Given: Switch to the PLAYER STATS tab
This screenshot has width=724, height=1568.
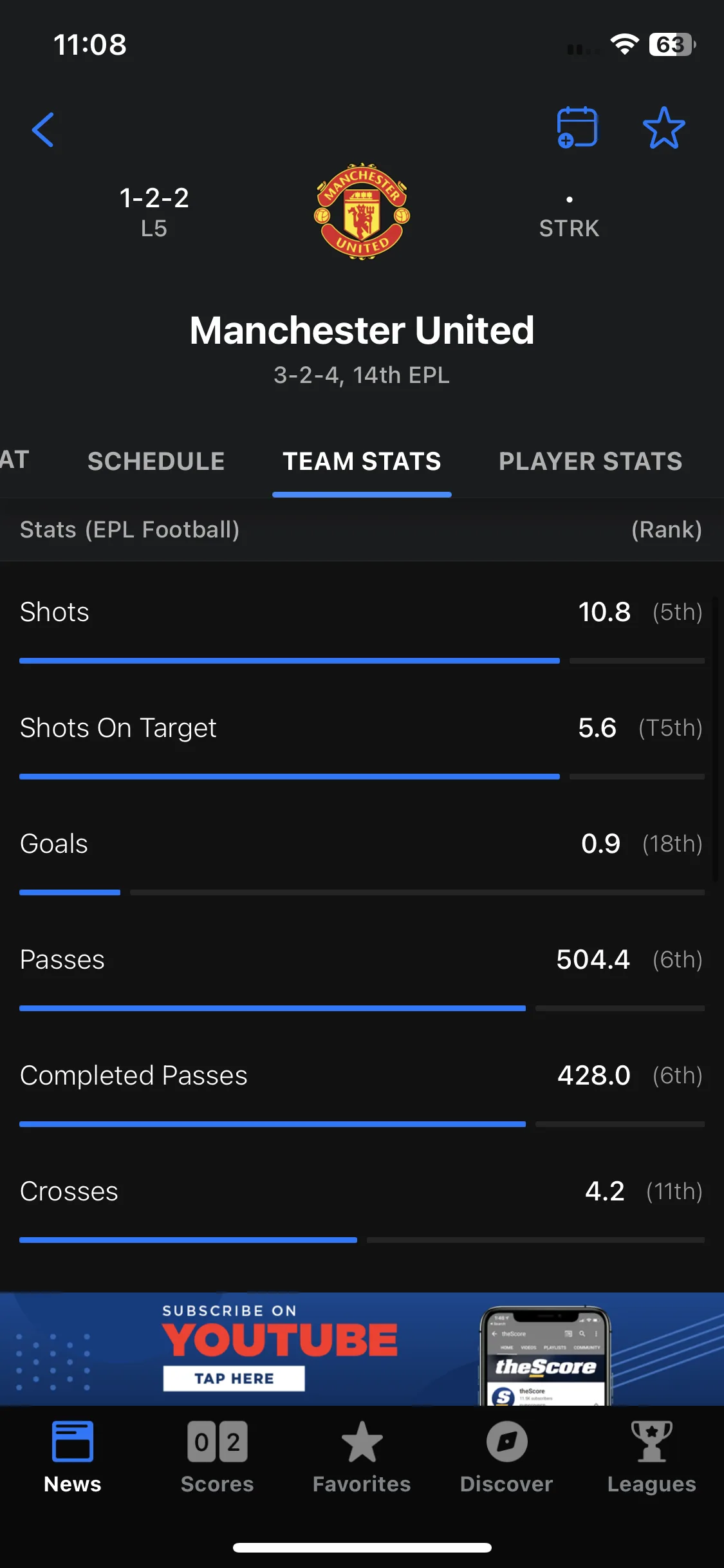Looking at the screenshot, I should point(591,461).
